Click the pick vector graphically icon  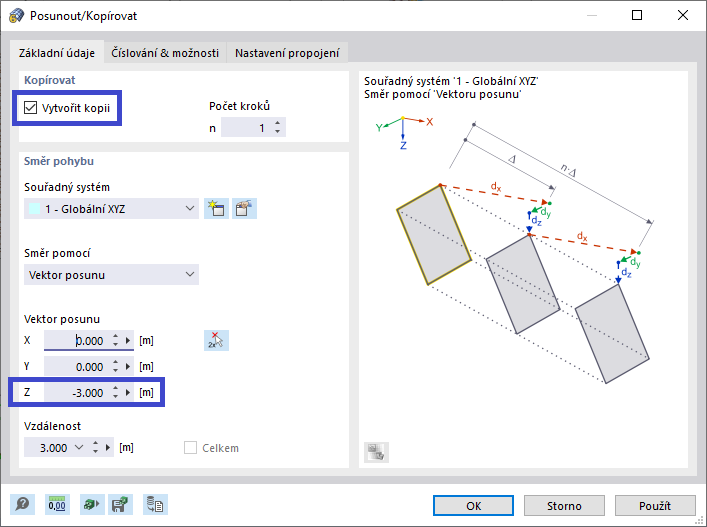coord(216,340)
